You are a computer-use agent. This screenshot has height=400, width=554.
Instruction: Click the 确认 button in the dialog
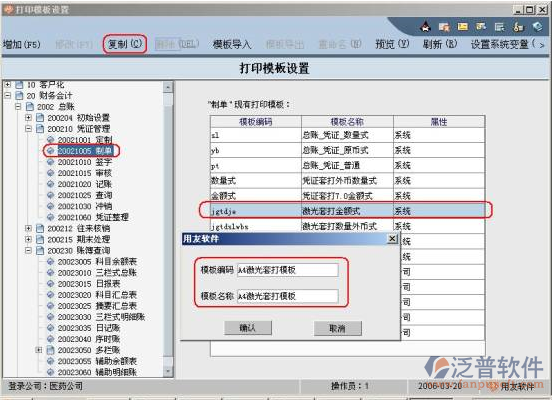click(248, 328)
